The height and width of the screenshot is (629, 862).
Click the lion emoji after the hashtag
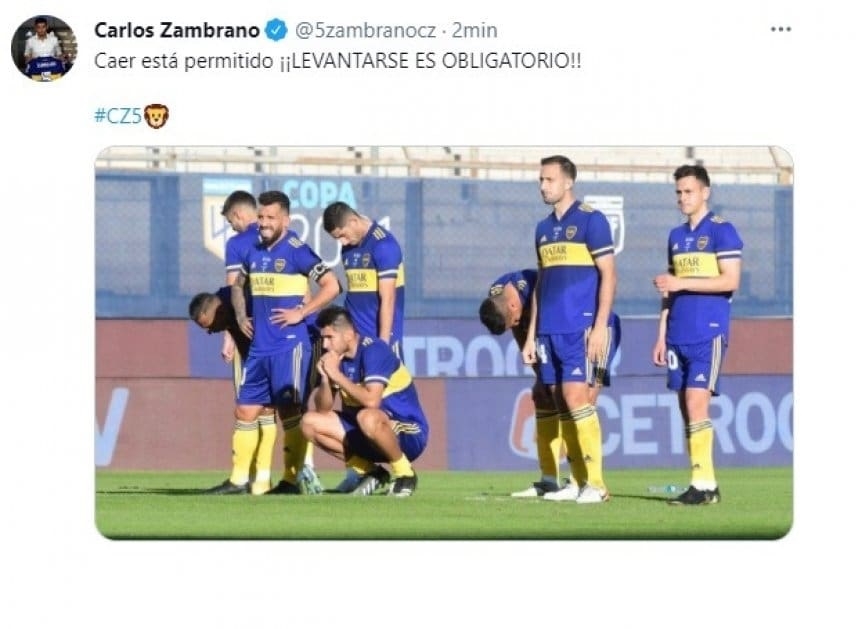(x=156, y=116)
